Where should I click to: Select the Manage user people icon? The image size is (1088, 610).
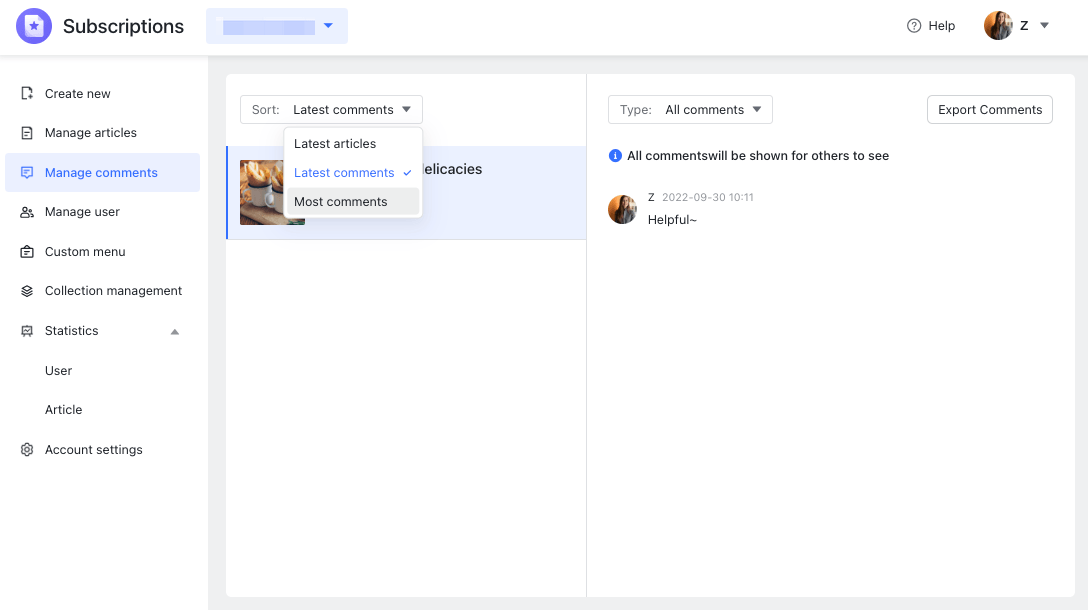point(26,211)
